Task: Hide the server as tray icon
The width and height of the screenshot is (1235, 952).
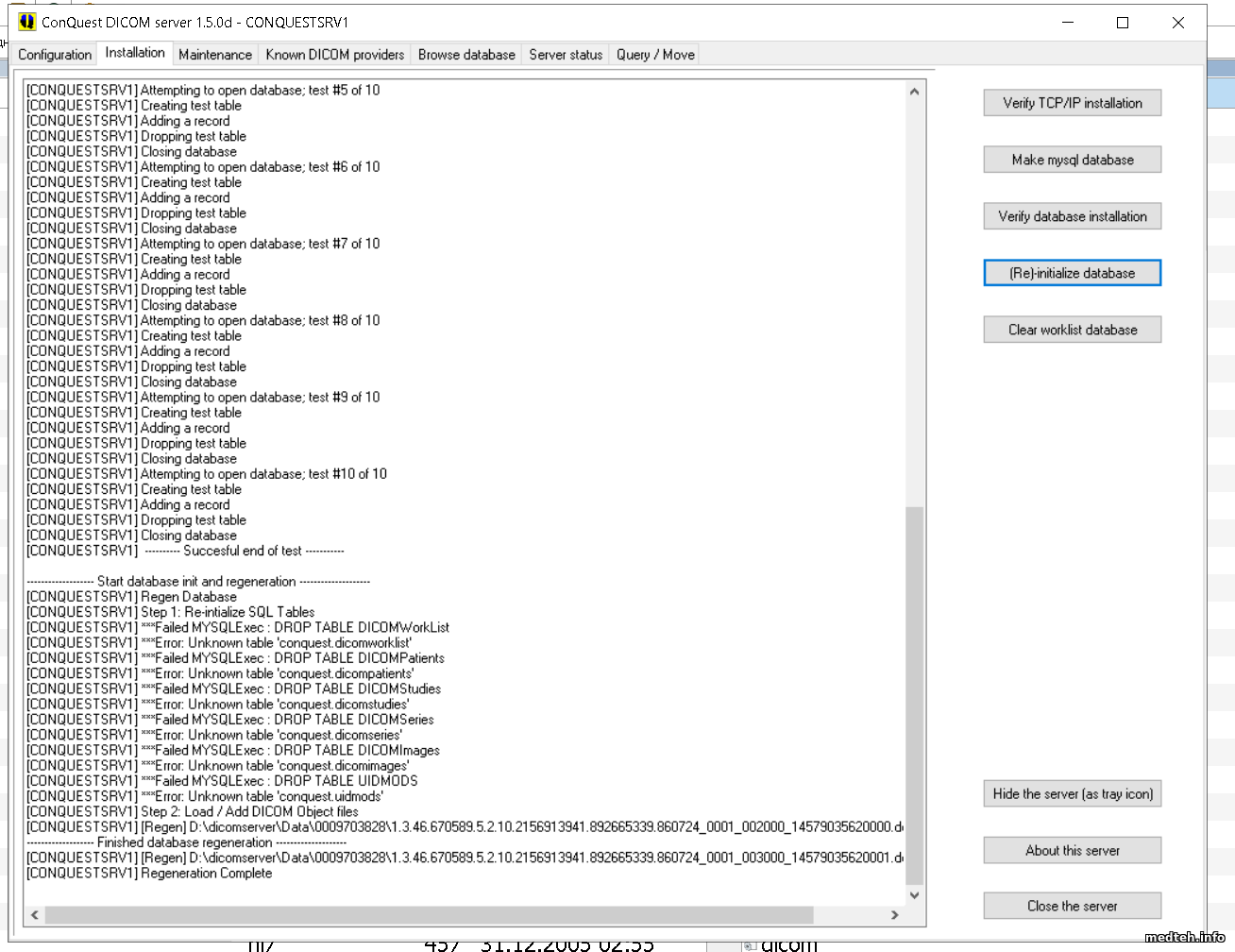Action: tap(1072, 794)
